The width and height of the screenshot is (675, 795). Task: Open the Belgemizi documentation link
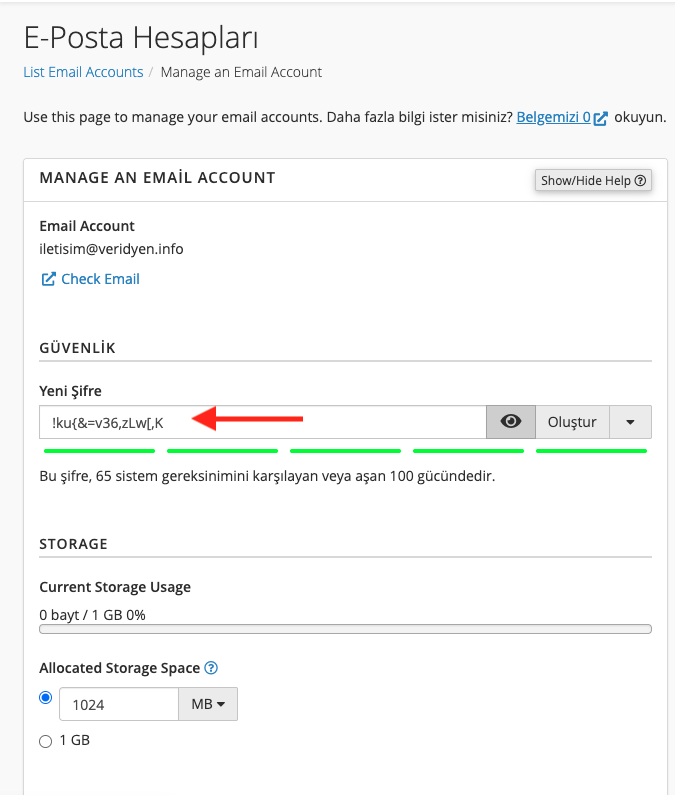(x=553, y=117)
